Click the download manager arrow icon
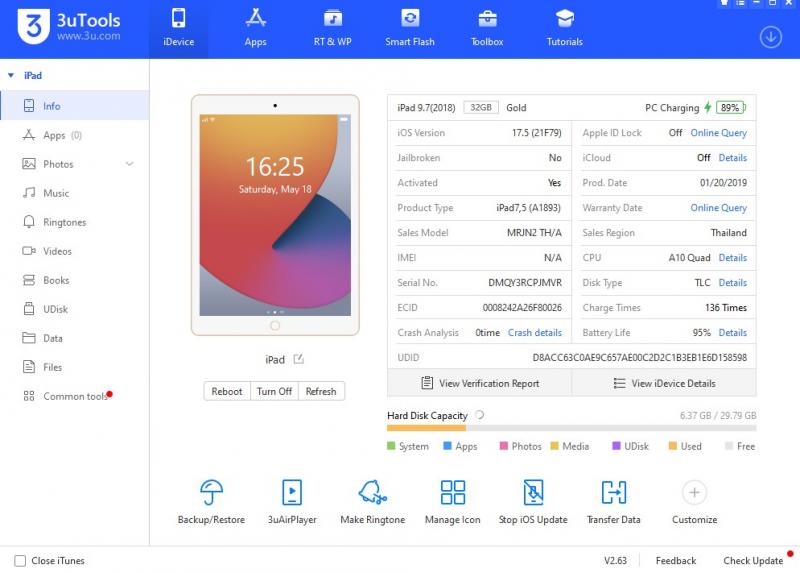800x573 pixels. click(770, 37)
